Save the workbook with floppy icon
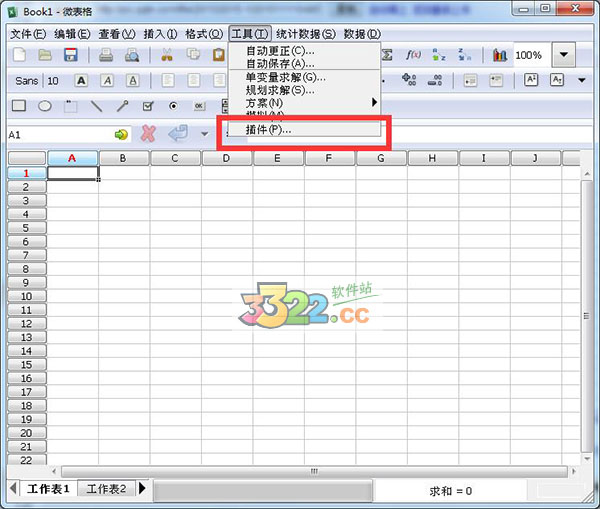600x509 pixels. tap(71, 55)
